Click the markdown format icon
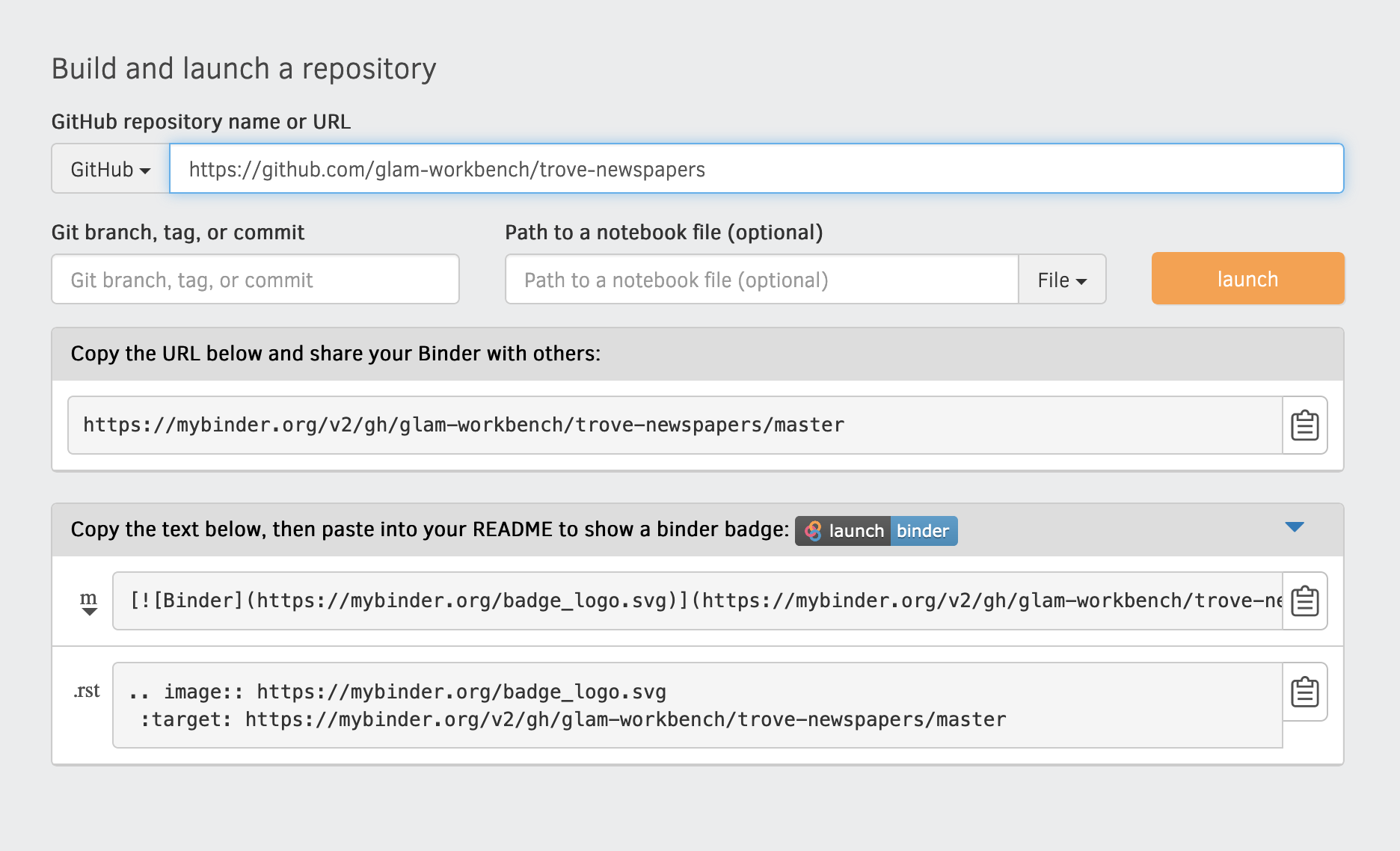The image size is (1400, 851). click(x=89, y=602)
